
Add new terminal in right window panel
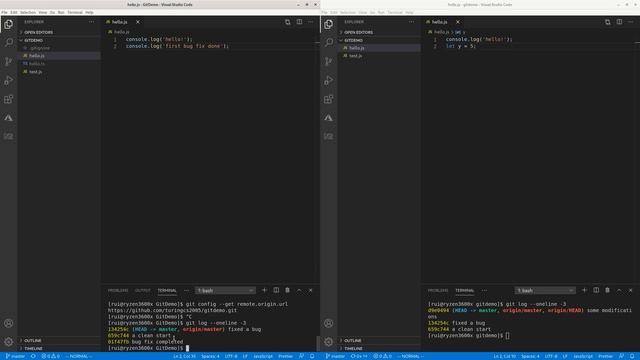(584, 290)
